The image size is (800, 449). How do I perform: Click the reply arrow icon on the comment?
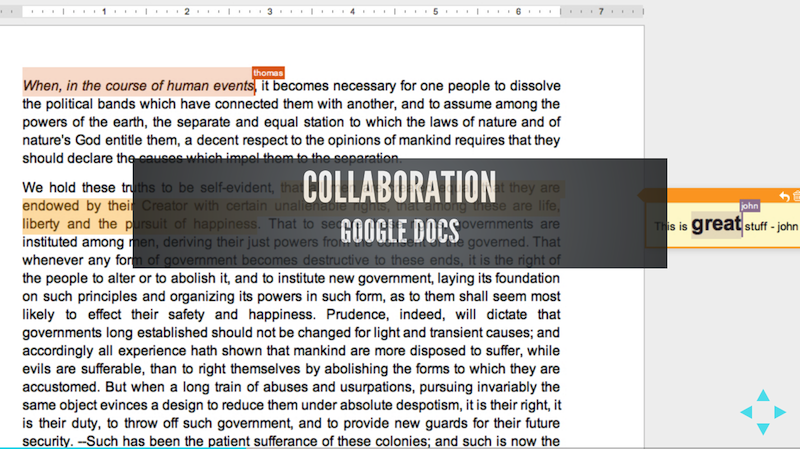784,196
